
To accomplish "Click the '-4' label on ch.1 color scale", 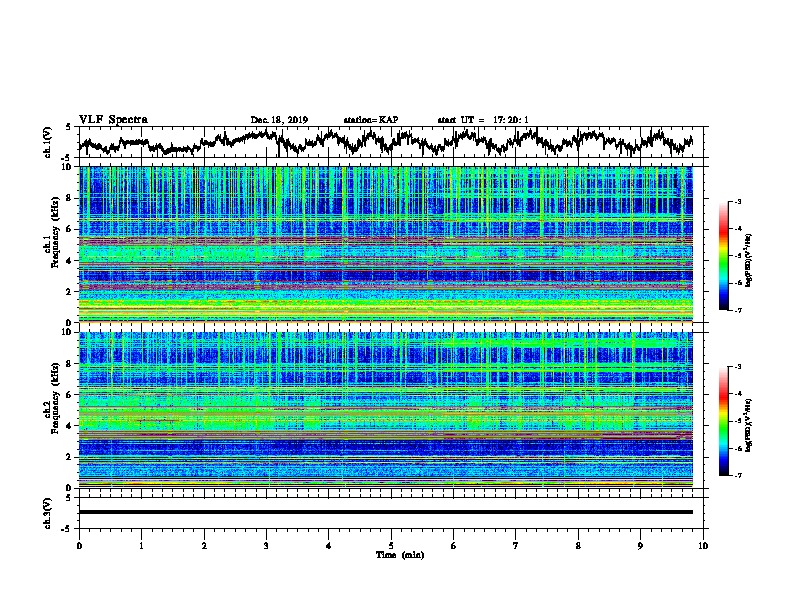I will click(737, 229).
